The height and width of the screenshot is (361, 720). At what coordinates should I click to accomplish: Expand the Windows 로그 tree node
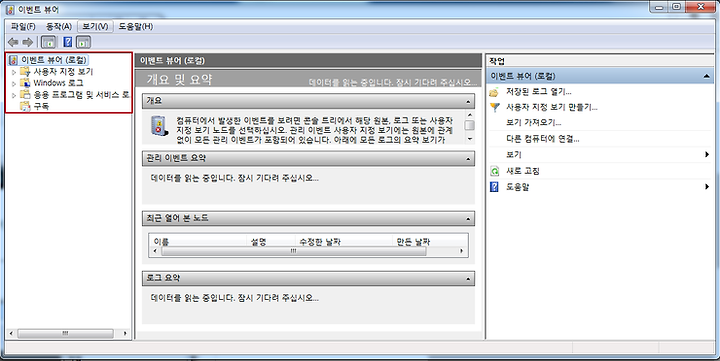[x=14, y=84]
